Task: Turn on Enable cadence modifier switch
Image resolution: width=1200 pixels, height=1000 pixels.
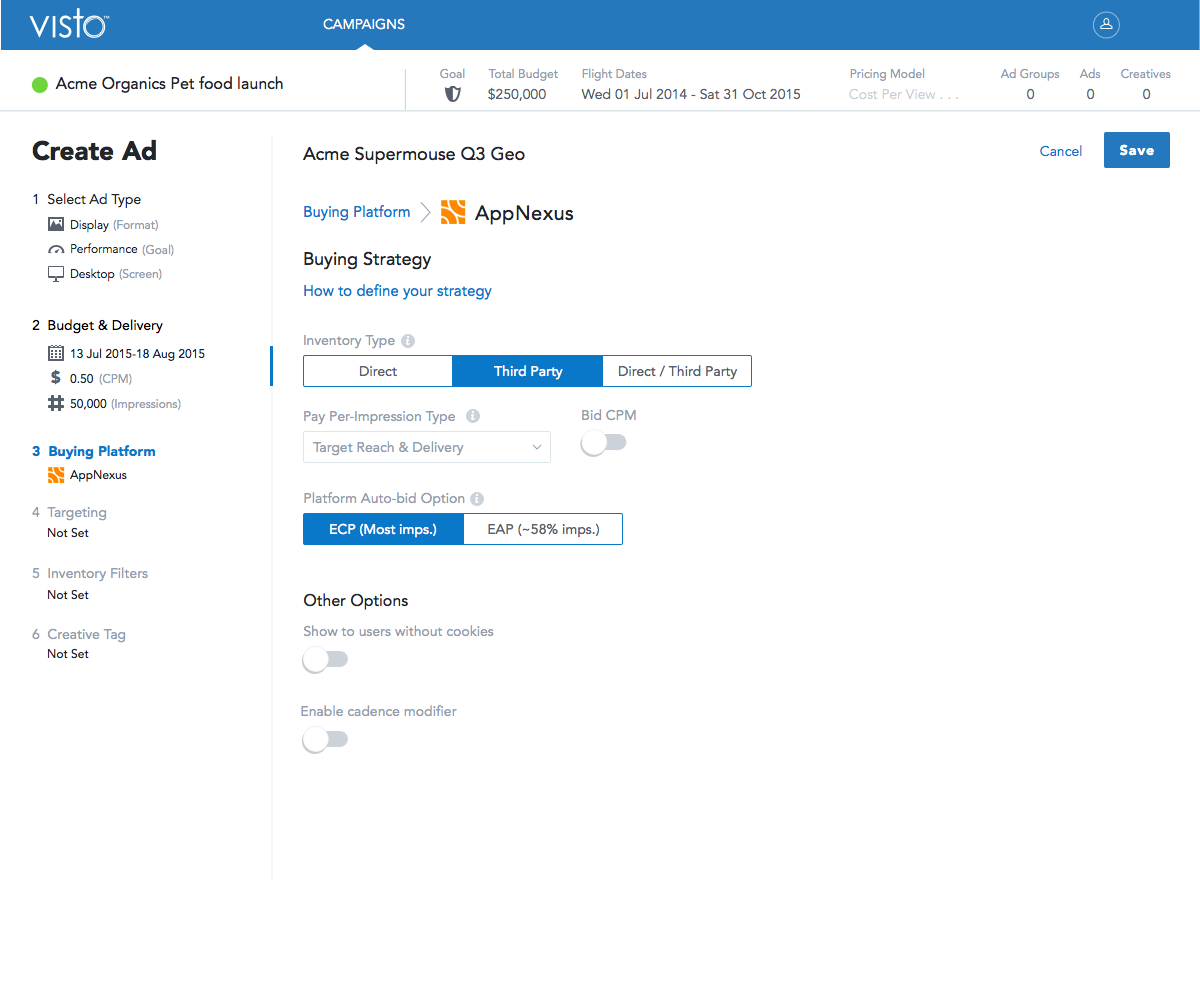Action: 325,740
